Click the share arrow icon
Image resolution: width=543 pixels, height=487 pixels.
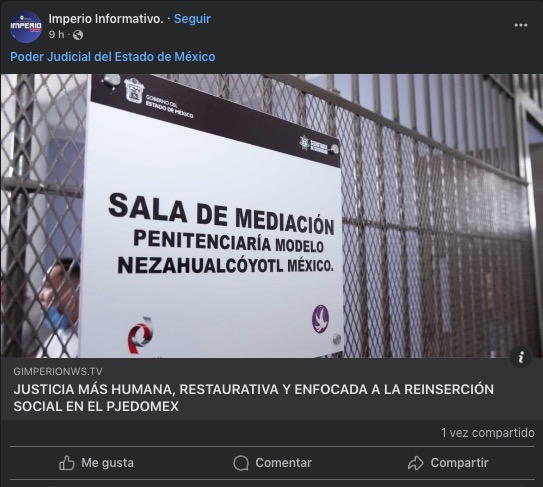point(416,463)
